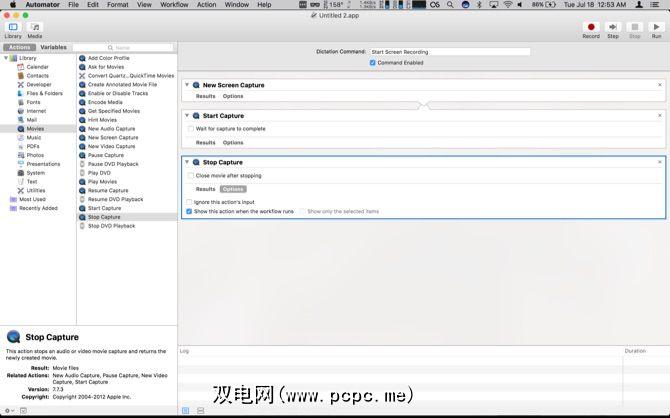
Task: Click the Dictation Command text field
Action: coord(450,52)
